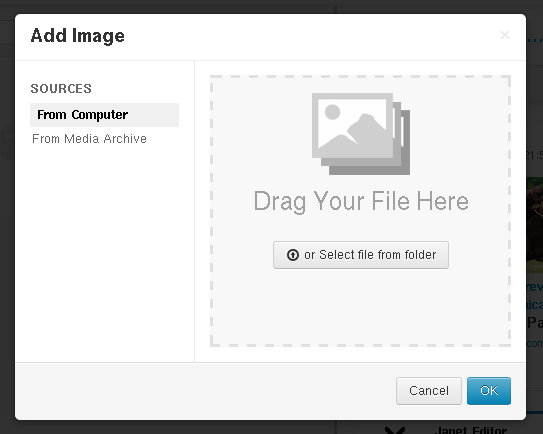Switch to From Media Archive source

[89, 139]
